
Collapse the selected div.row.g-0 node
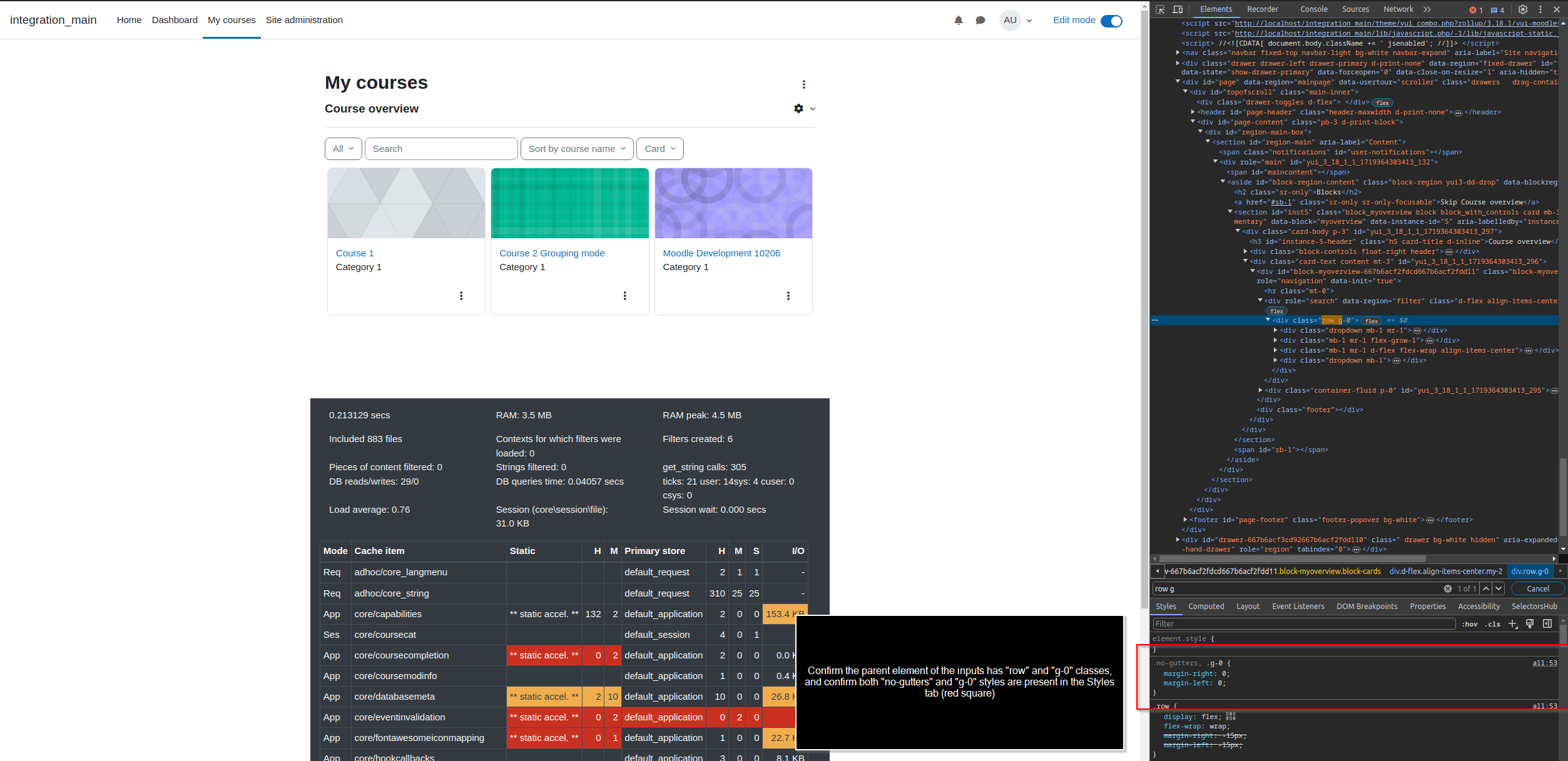coord(1268,320)
